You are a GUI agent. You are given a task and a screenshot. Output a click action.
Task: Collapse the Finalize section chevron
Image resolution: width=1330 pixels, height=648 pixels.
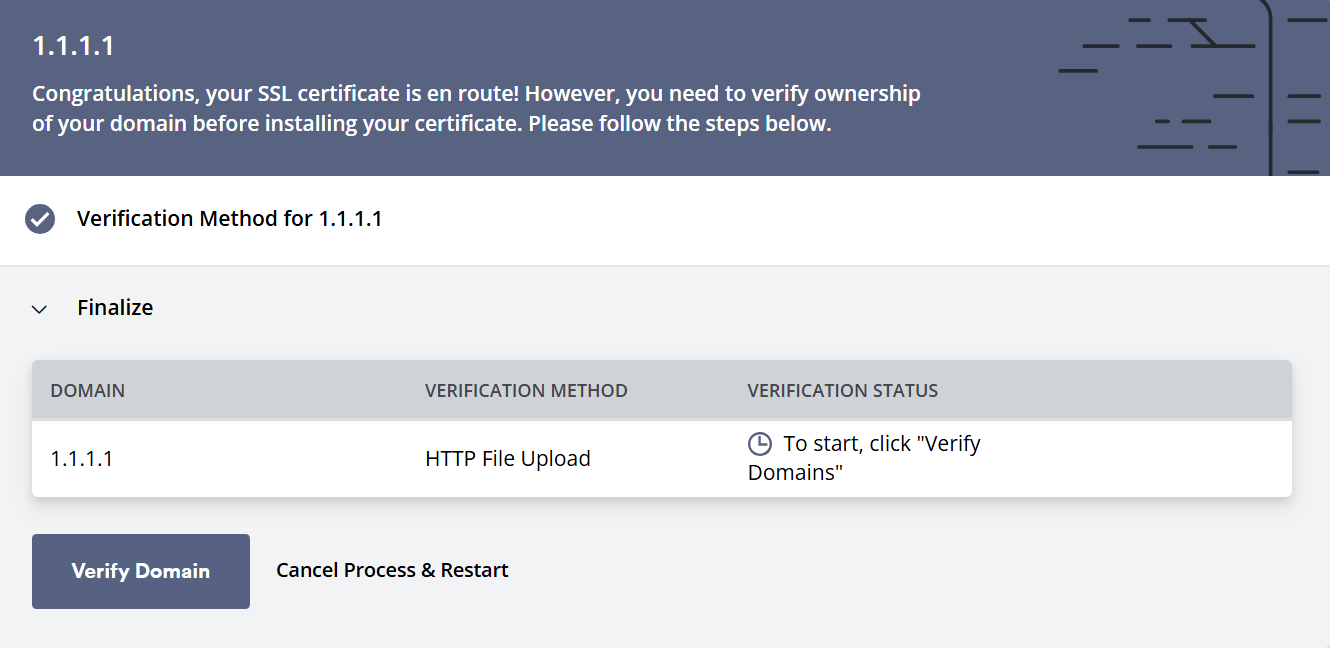[x=40, y=309]
